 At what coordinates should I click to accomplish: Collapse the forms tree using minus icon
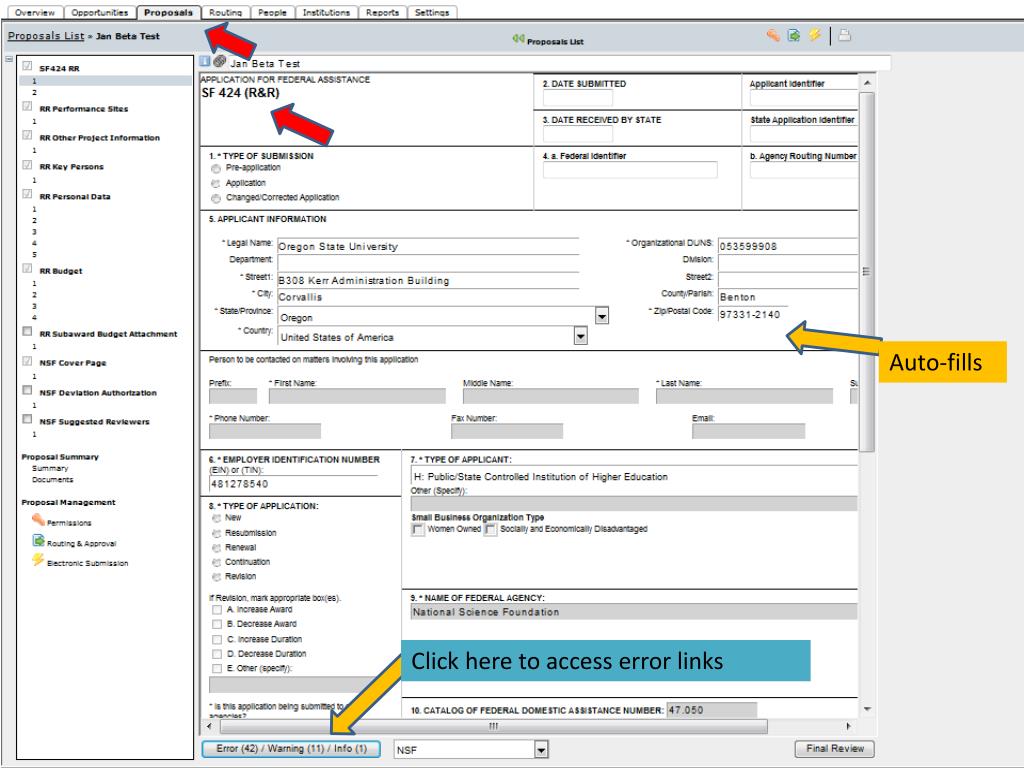[x=9, y=59]
